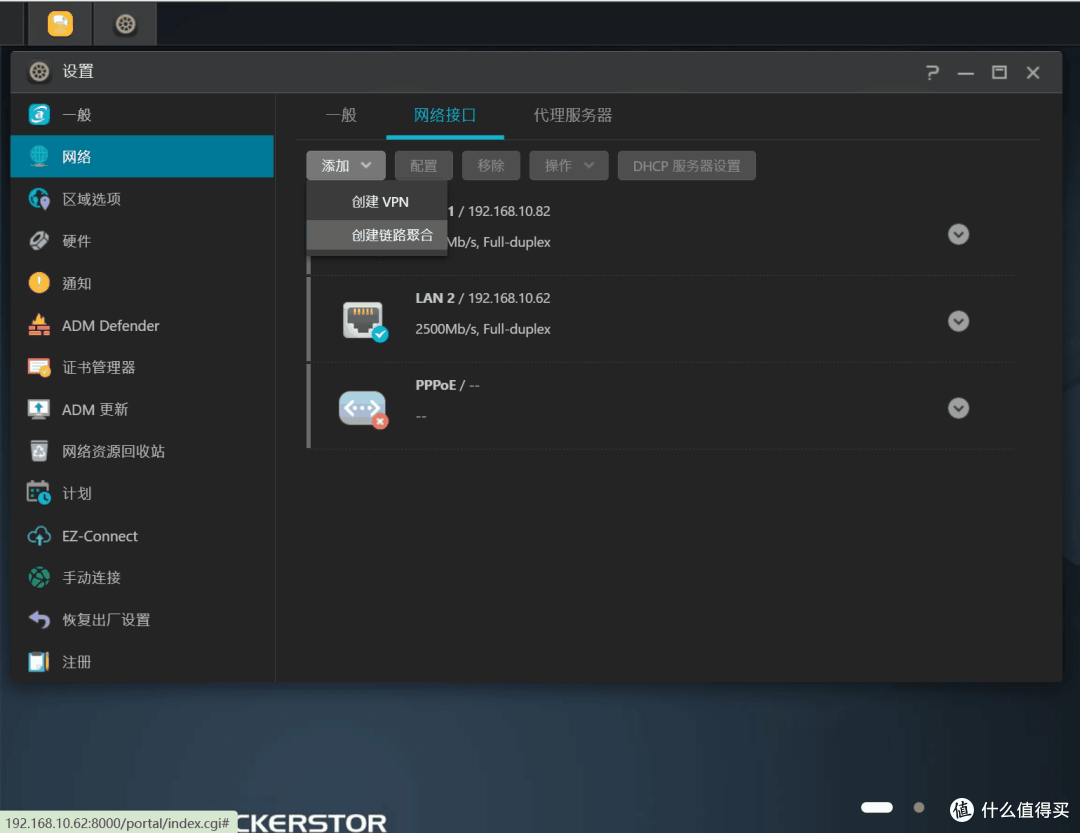Select the LAN 2 / 192.168.10.62 label
Viewport: 1080px width, 833px height.
(483, 298)
